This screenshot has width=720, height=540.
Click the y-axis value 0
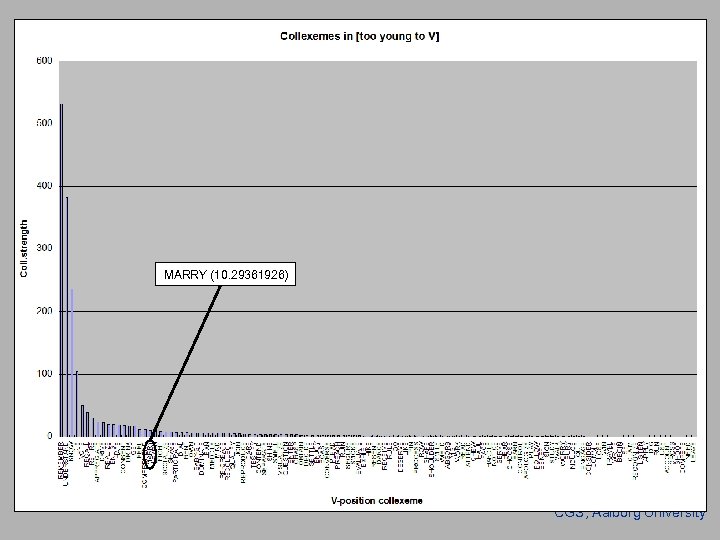pyautogui.click(x=50, y=436)
